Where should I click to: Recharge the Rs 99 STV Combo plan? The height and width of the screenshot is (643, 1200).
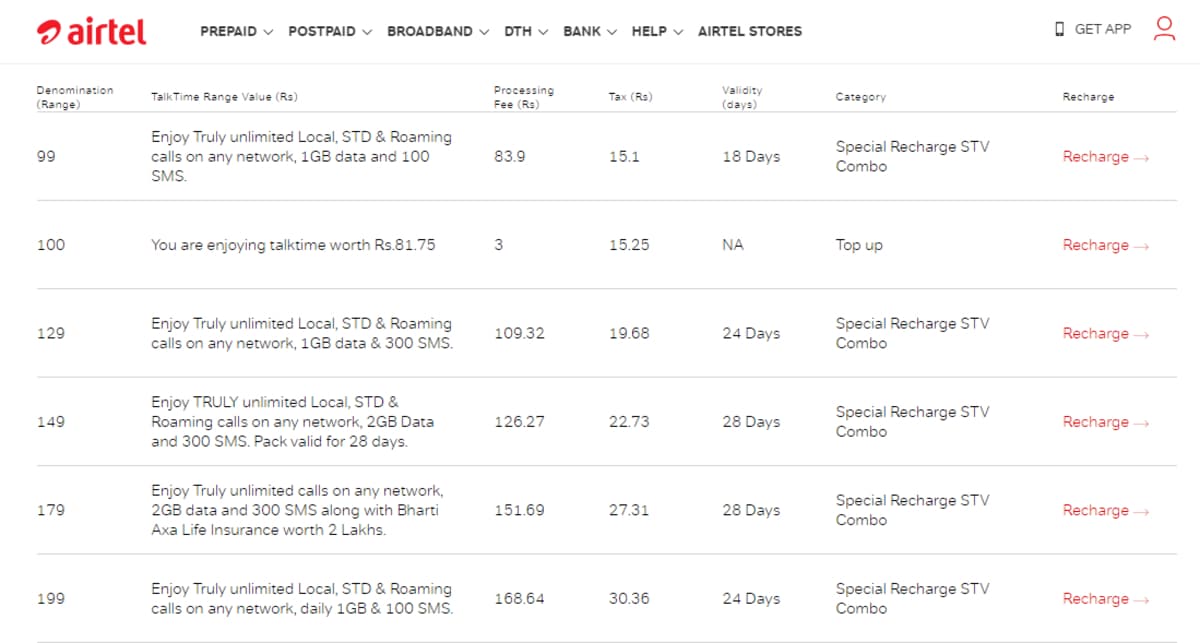pos(1094,157)
